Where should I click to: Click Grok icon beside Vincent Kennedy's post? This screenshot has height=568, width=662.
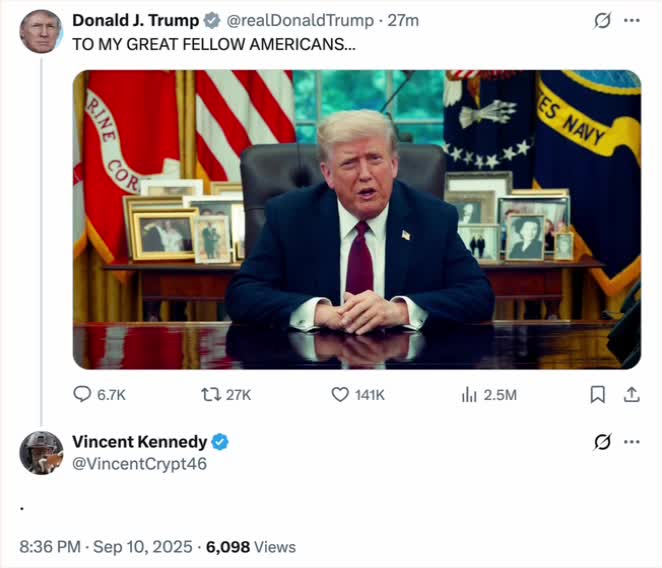pos(602,442)
